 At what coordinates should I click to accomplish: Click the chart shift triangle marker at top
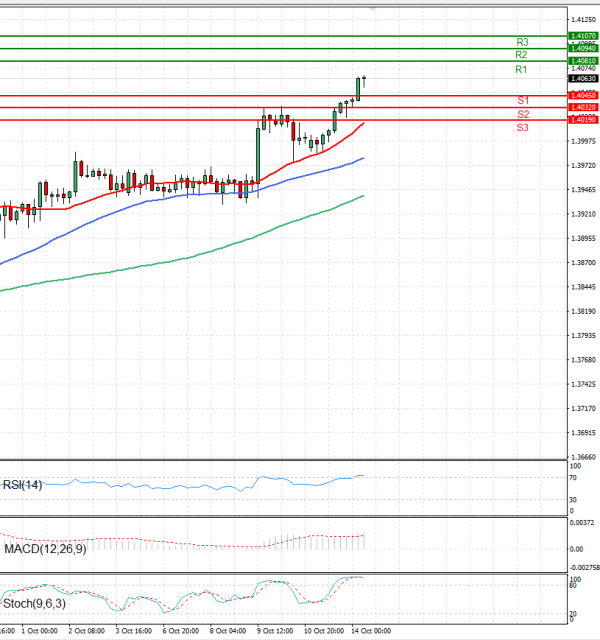click(373, 8)
